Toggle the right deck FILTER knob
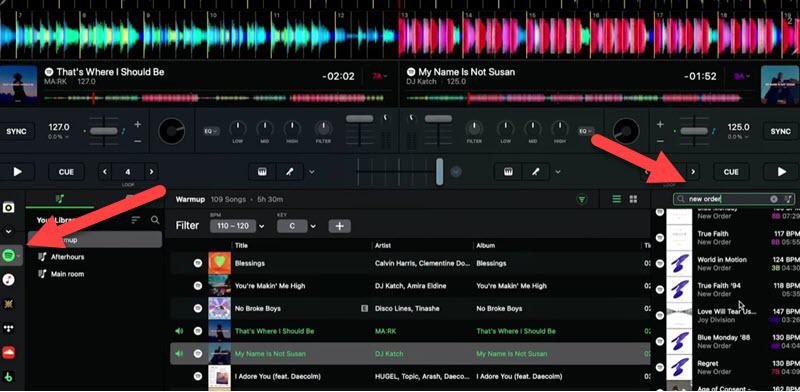Viewport: 800px width, 392px height. click(474, 129)
